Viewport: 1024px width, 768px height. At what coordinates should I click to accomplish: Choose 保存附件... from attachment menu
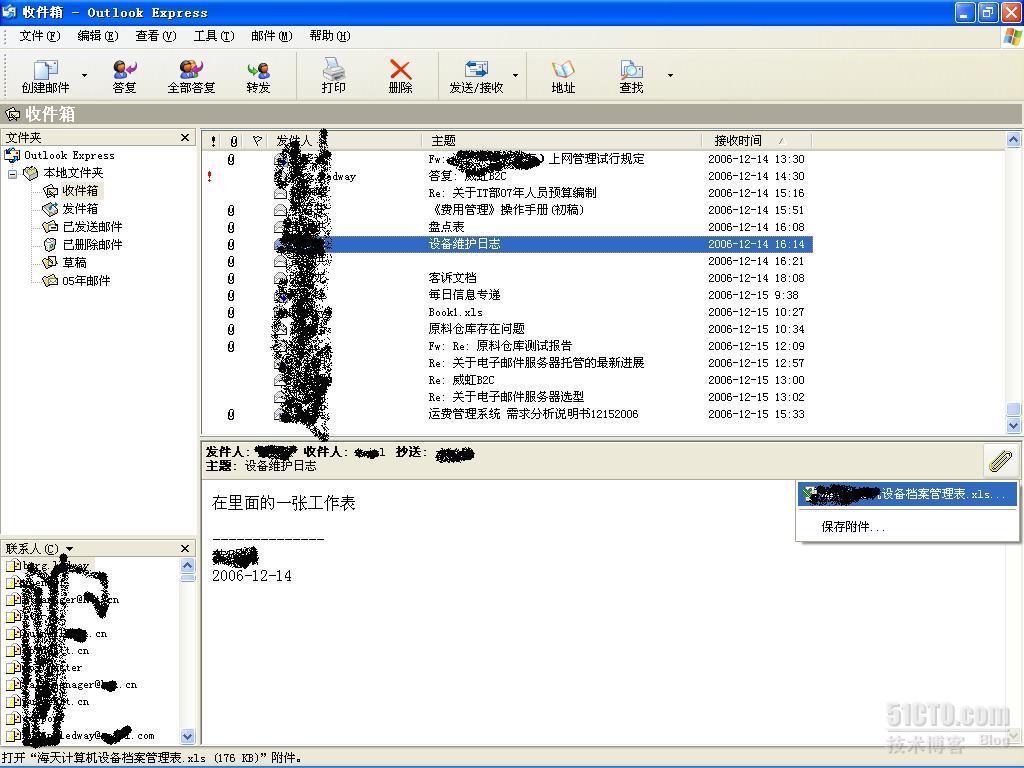click(x=853, y=526)
